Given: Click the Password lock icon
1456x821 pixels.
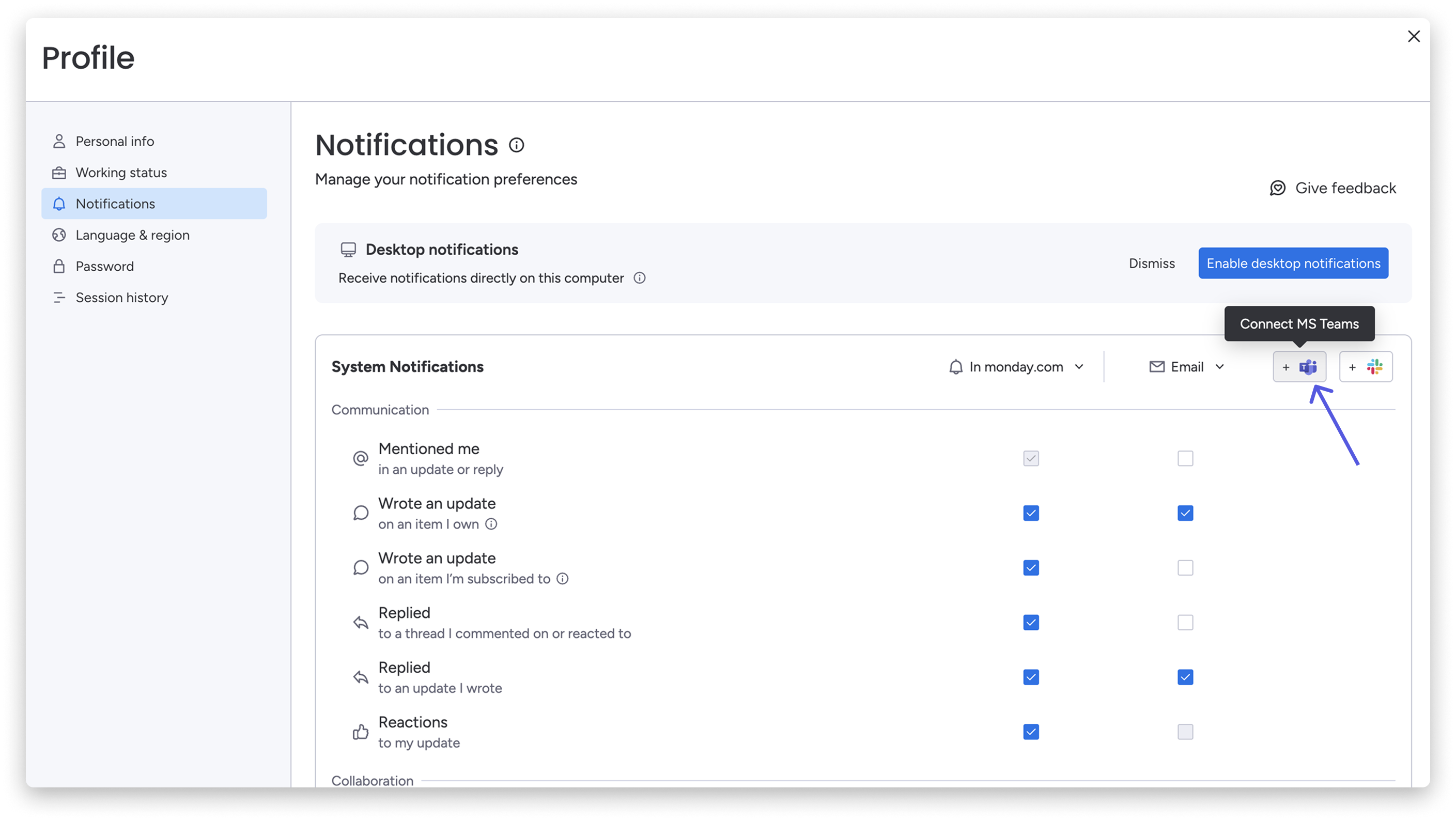Looking at the screenshot, I should 59,266.
